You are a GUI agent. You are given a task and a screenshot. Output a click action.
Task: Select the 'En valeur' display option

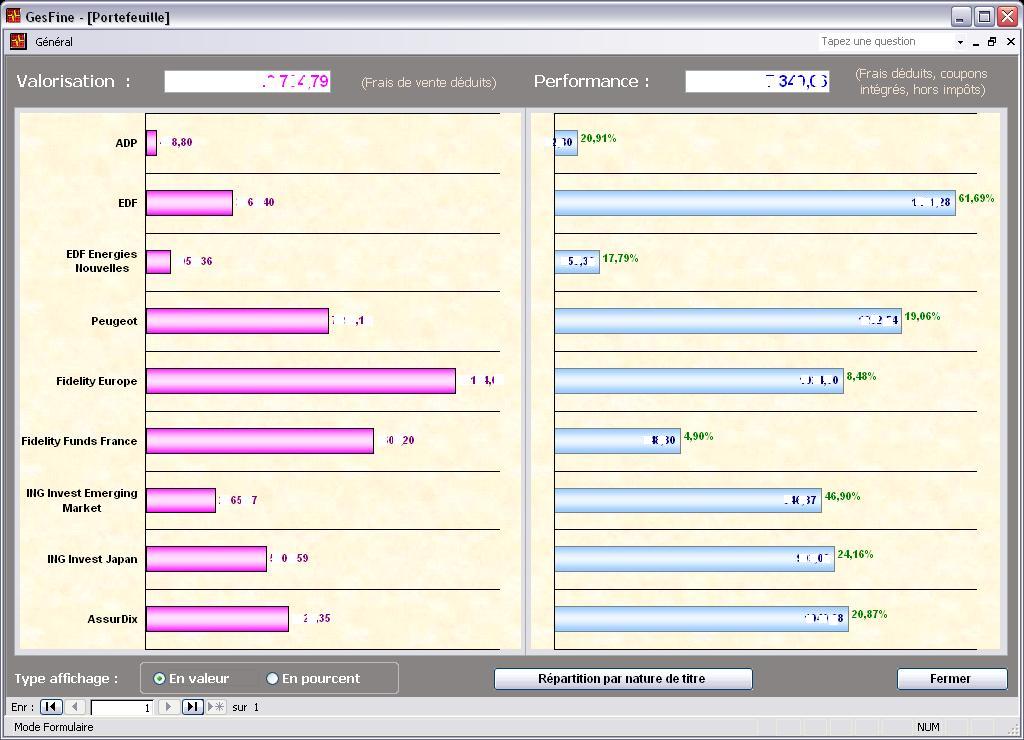[x=191, y=679]
